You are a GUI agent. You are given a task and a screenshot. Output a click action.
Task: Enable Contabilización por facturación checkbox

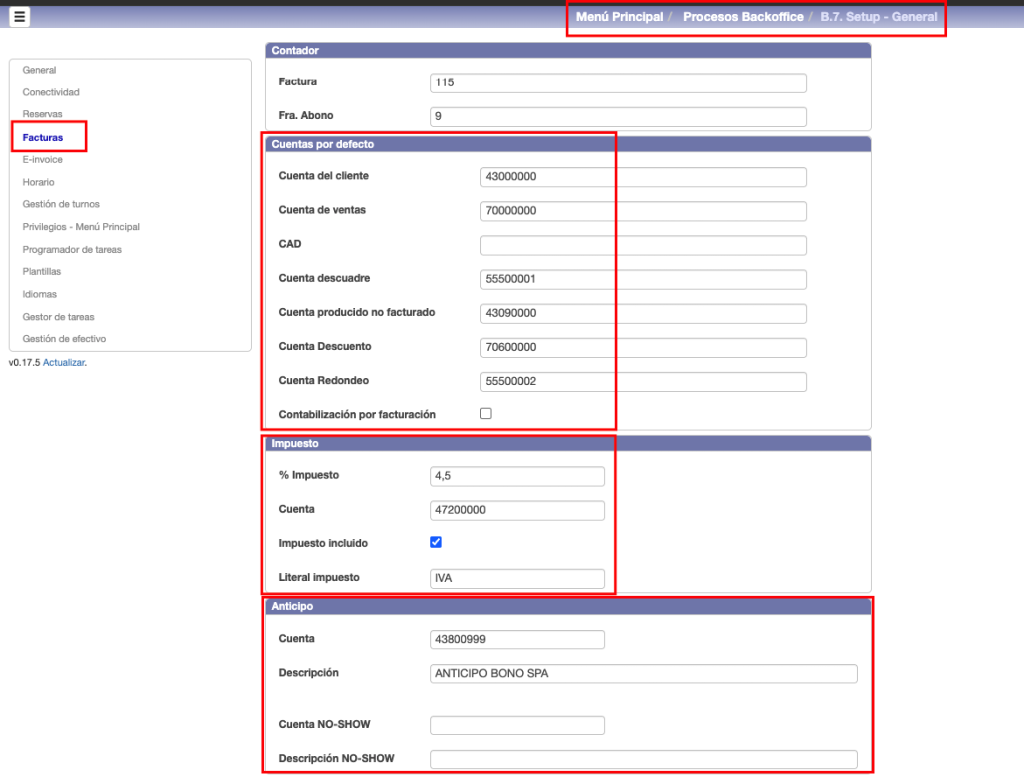pyautogui.click(x=486, y=414)
